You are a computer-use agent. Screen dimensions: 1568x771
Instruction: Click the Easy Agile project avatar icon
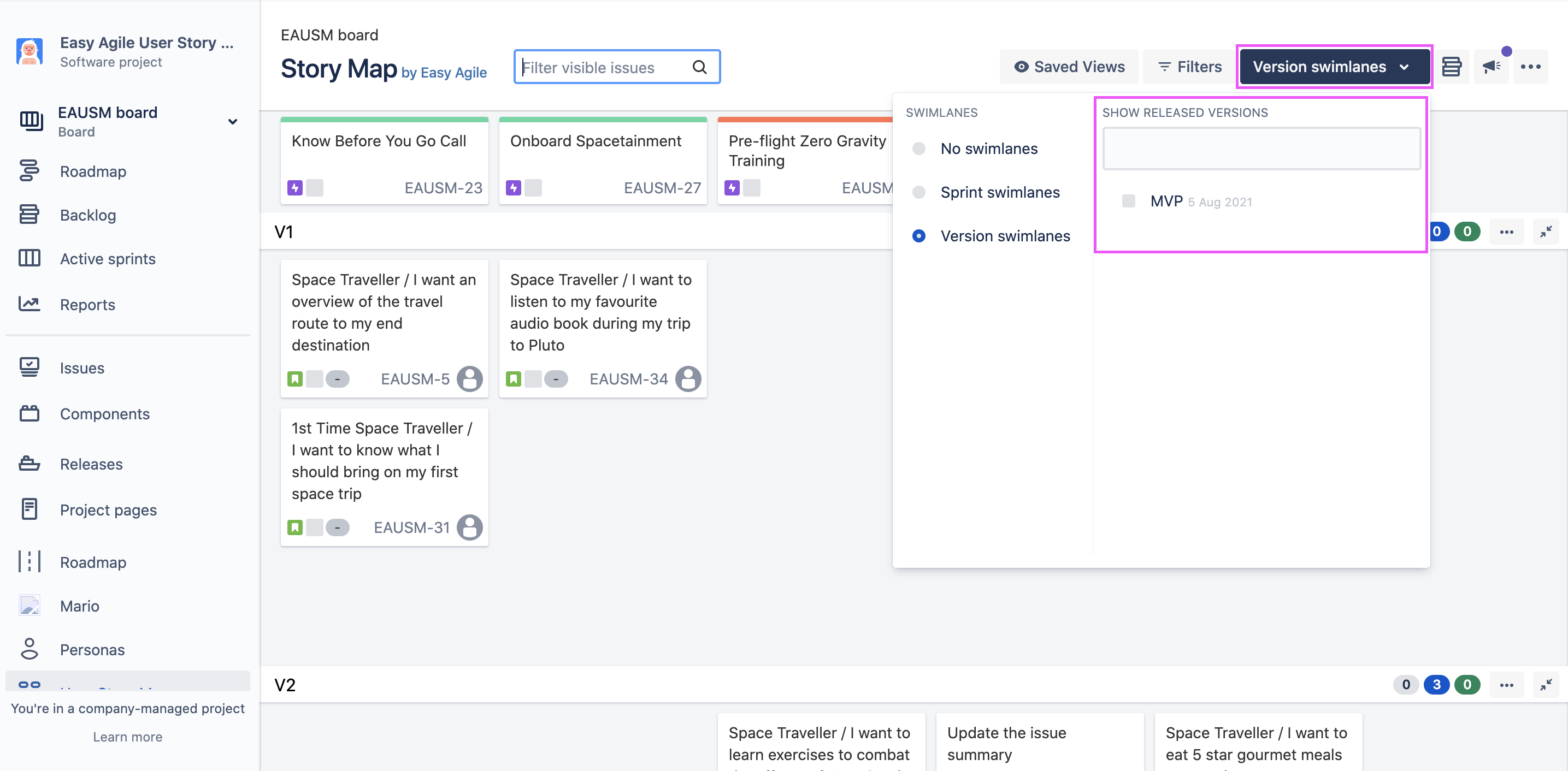click(29, 52)
